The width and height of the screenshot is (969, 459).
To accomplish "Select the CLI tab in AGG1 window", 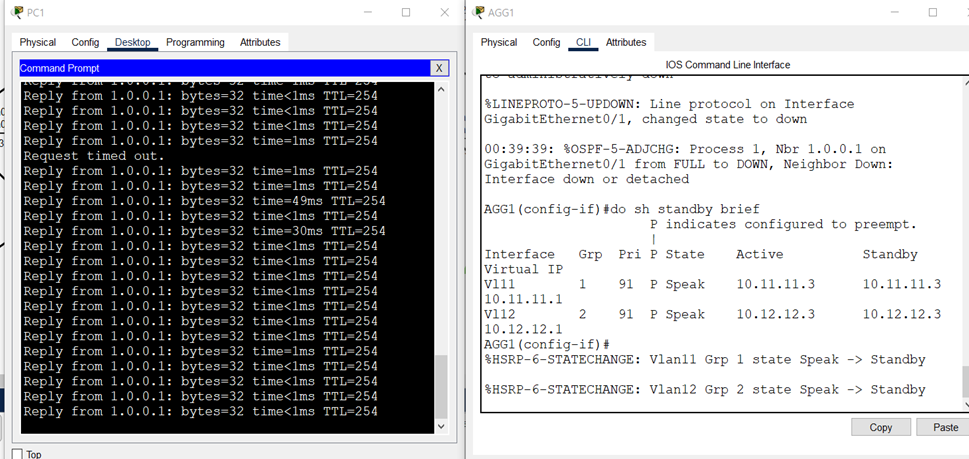I will click(x=583, y=42).
